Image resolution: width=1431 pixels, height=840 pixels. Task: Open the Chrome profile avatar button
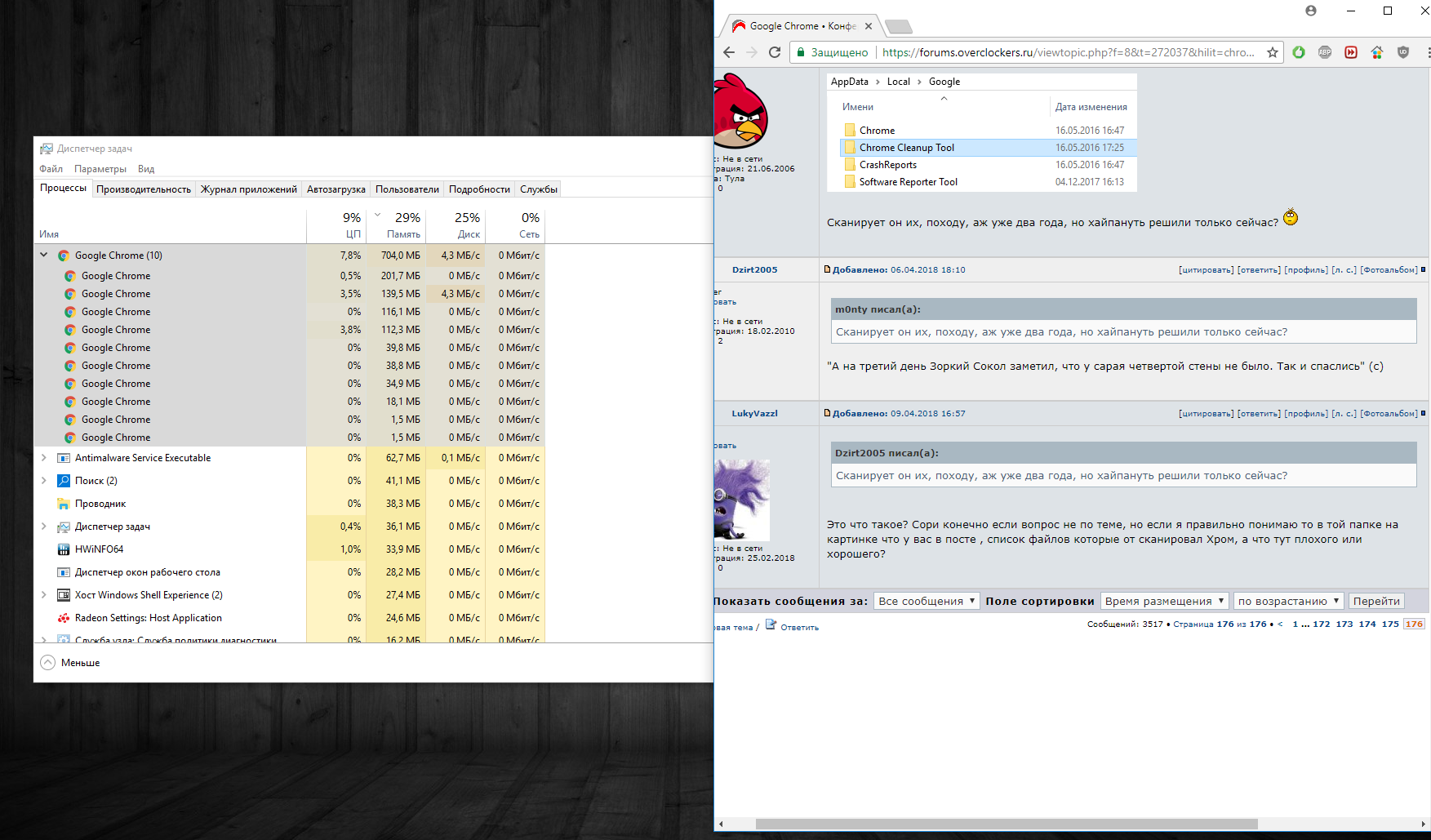coord(1311,11)
